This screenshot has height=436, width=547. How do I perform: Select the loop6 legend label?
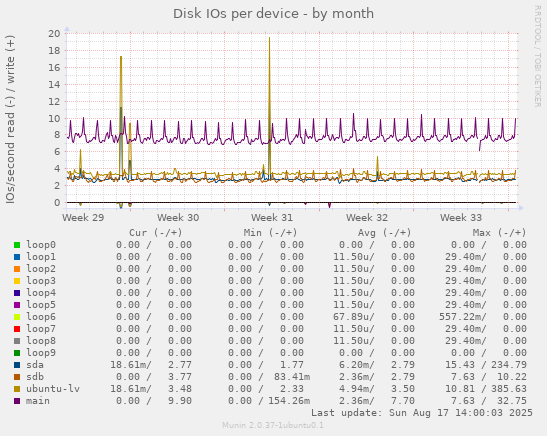coord(41,317)
